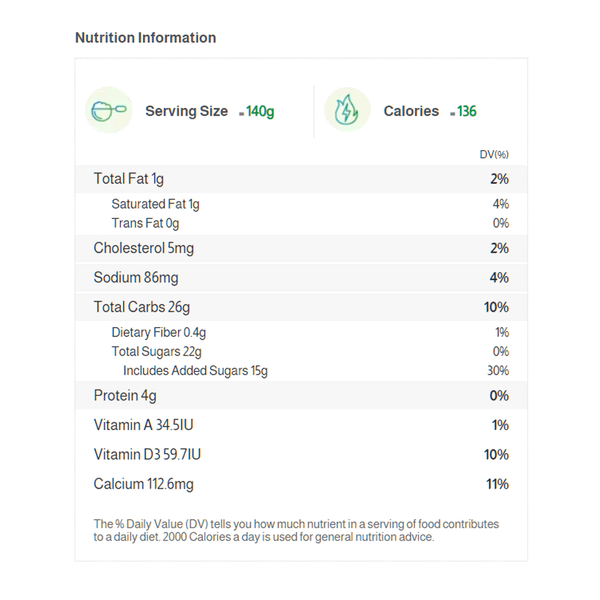Screen dimensions: 600x600
Task: Click the Total Fat 1g row label
Action: coord(128,179)
